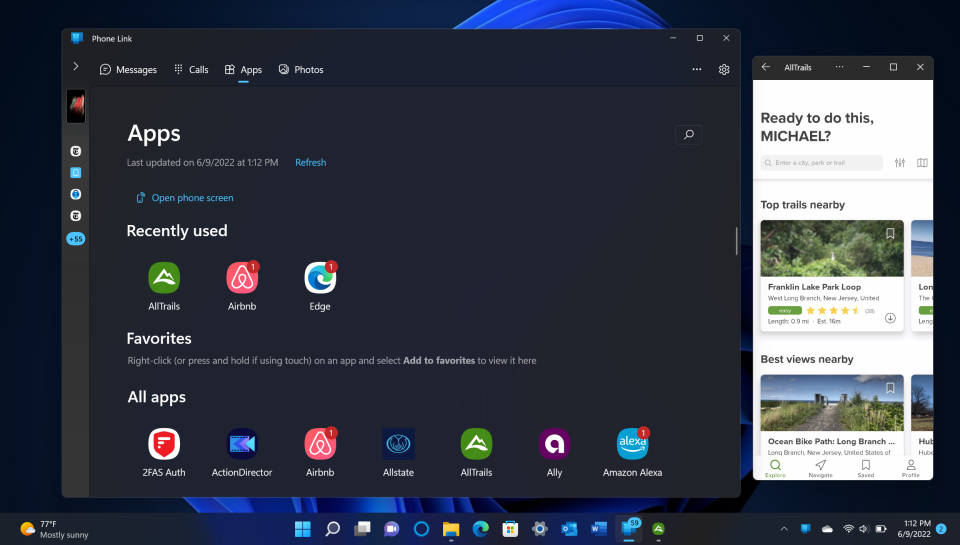960x545 pixels.
Task: Click the phone thumbnail in sidebar
Action: click(x=76, y=106)
